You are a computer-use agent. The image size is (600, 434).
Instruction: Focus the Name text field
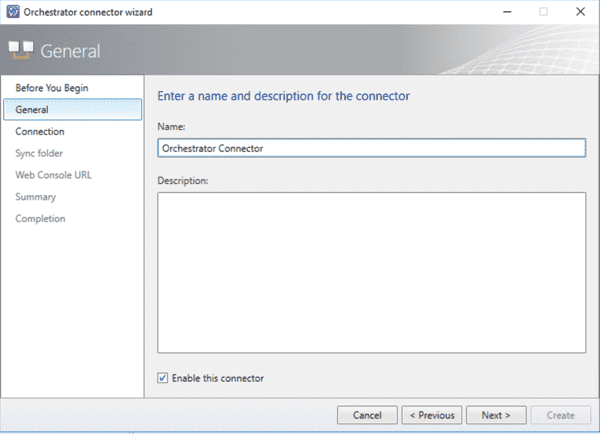click(372, 148)
